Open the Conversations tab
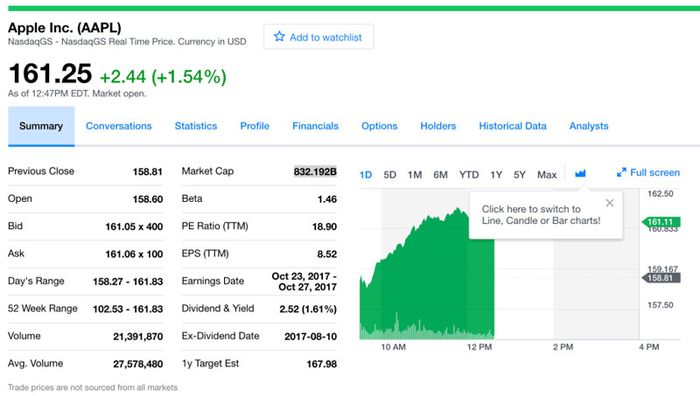Image resolution: width=700 pixels, height=396 pixels. (119, 126)
